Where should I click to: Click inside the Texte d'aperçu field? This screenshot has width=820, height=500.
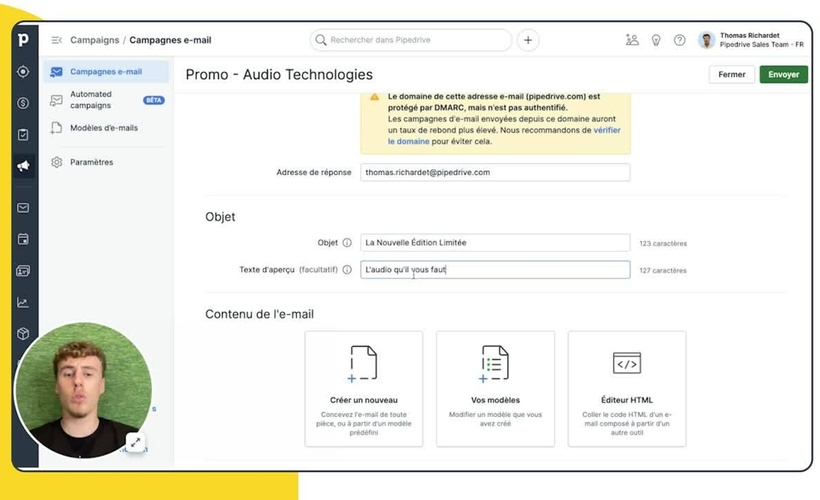coord(495,270)
